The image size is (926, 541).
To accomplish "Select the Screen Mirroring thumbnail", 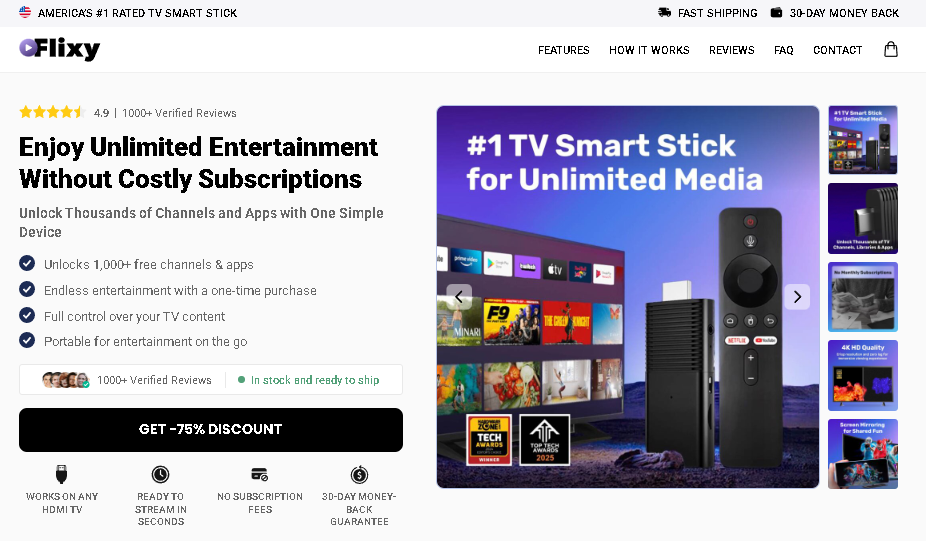I will (863, 454).
